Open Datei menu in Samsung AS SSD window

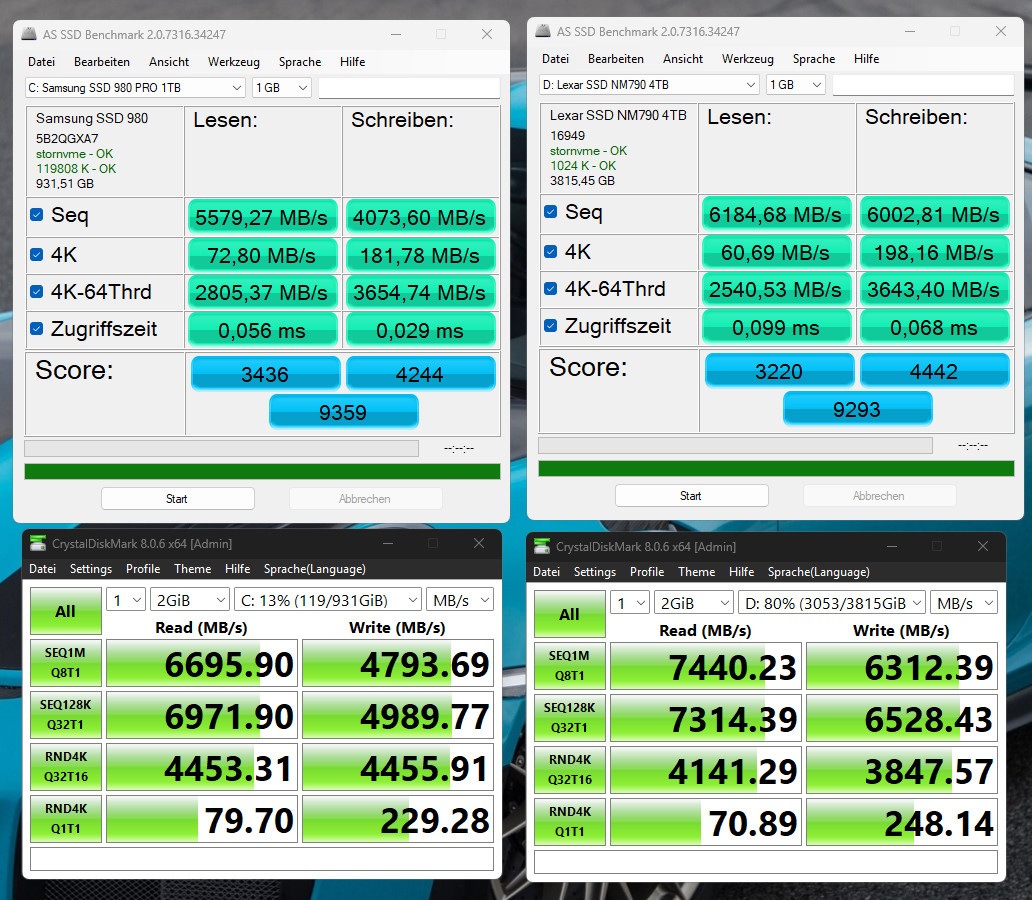tap(41, 62)
